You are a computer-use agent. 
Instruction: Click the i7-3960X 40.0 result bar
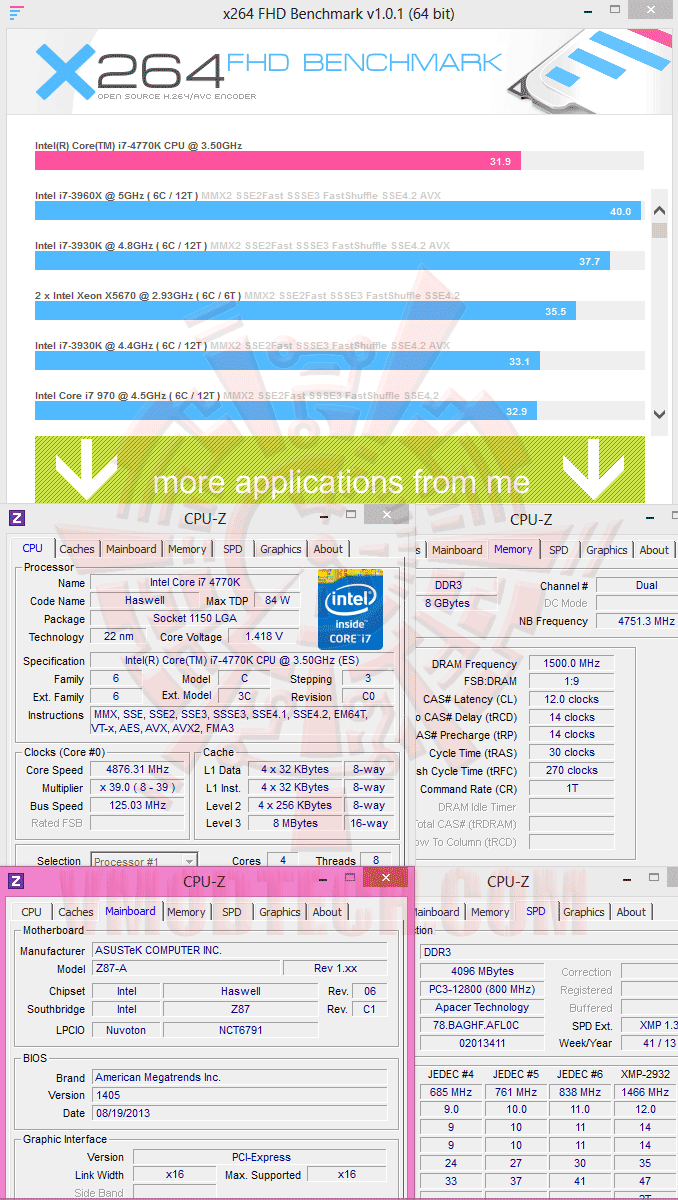click(x=338, y=211)
